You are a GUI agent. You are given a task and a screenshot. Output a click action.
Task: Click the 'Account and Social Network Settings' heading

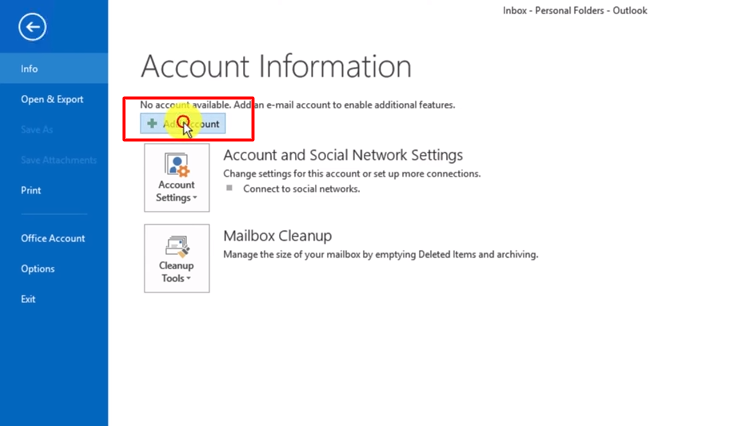(343, 155)
